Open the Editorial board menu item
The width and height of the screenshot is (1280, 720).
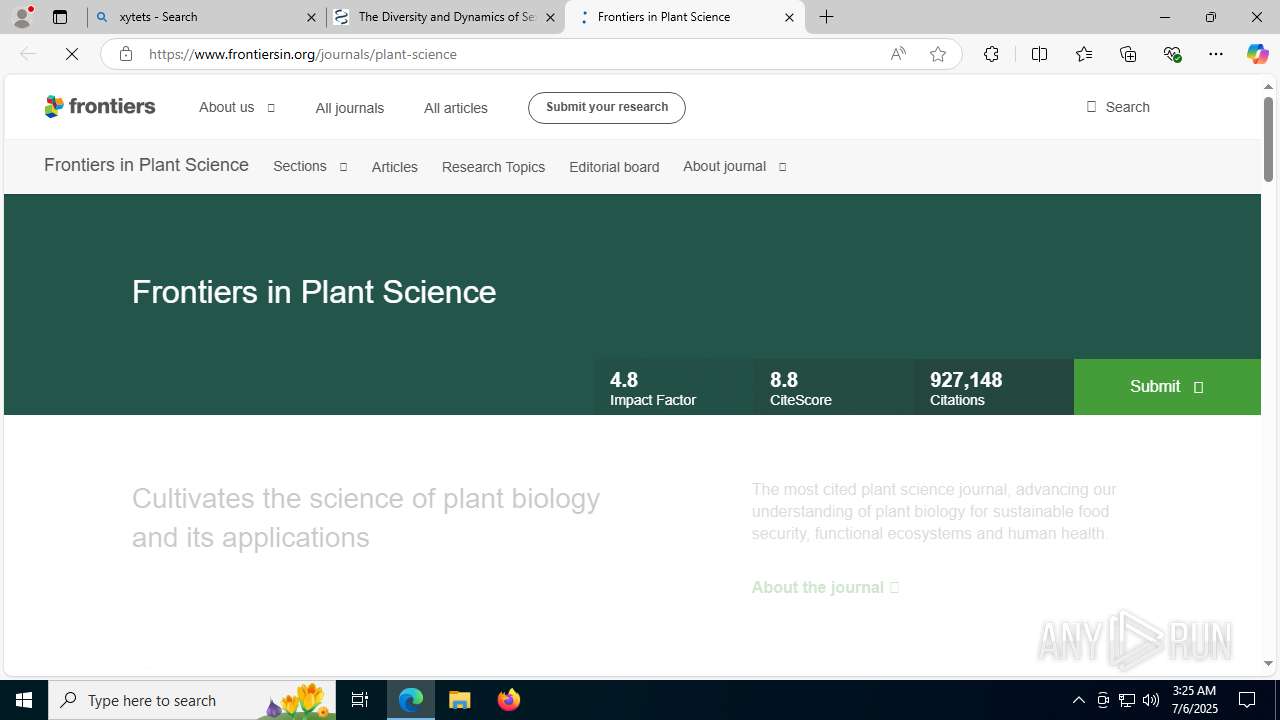click(614, 167)
